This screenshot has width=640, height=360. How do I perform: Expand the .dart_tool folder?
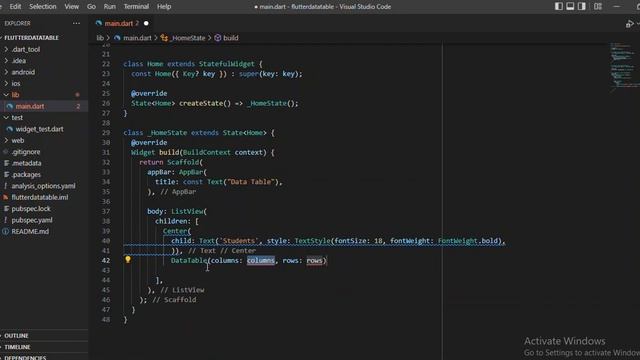point(25,49)
